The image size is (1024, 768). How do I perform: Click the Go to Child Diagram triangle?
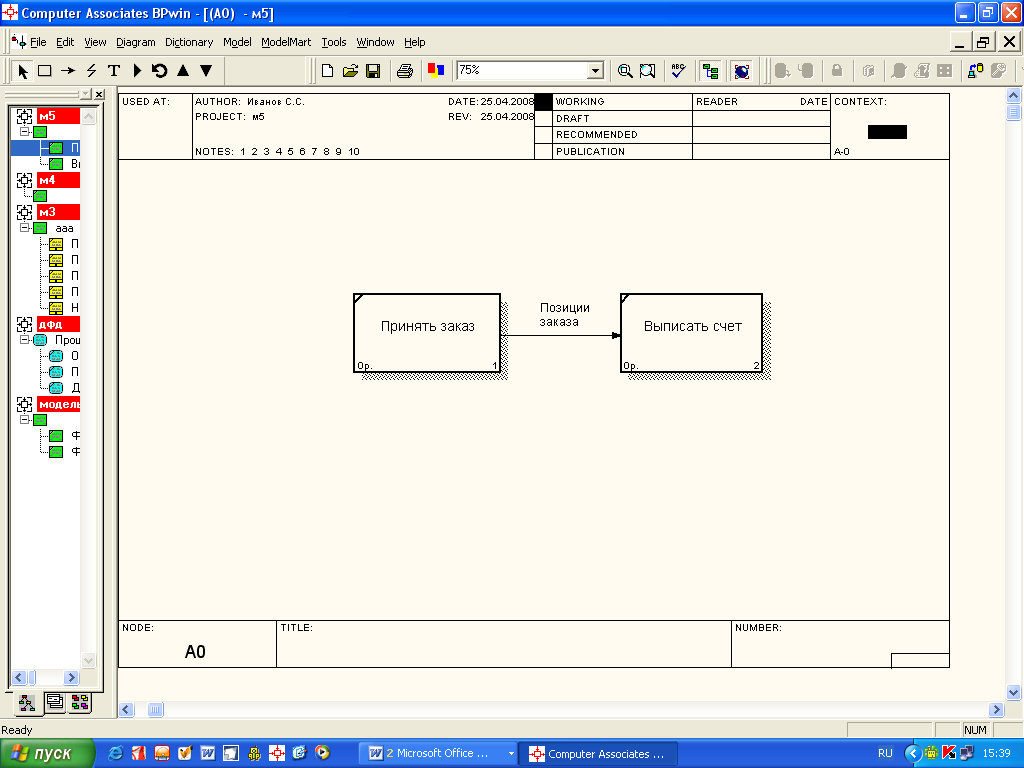click(206, 71)
